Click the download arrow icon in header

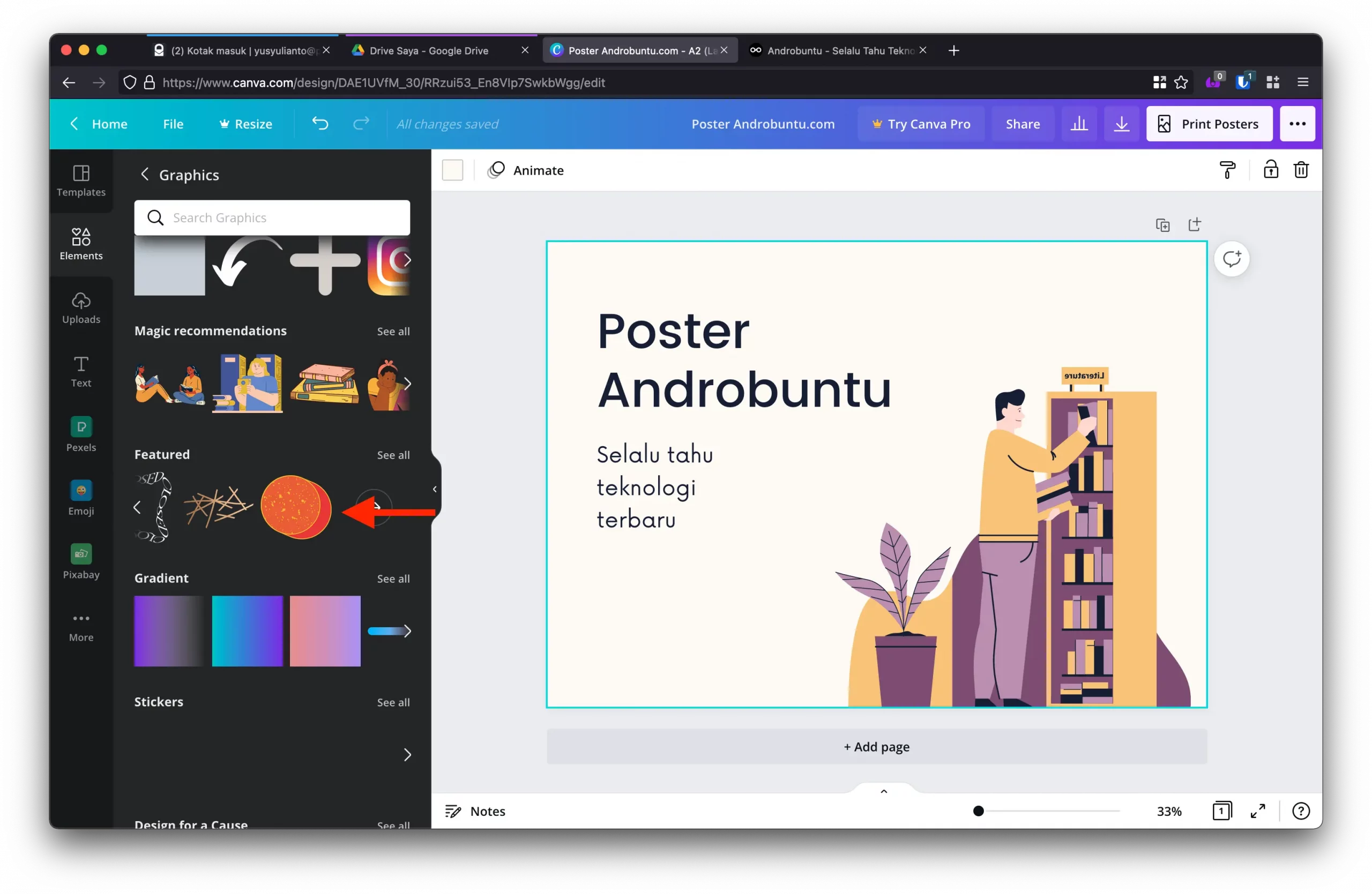(x=1121, y=124)
